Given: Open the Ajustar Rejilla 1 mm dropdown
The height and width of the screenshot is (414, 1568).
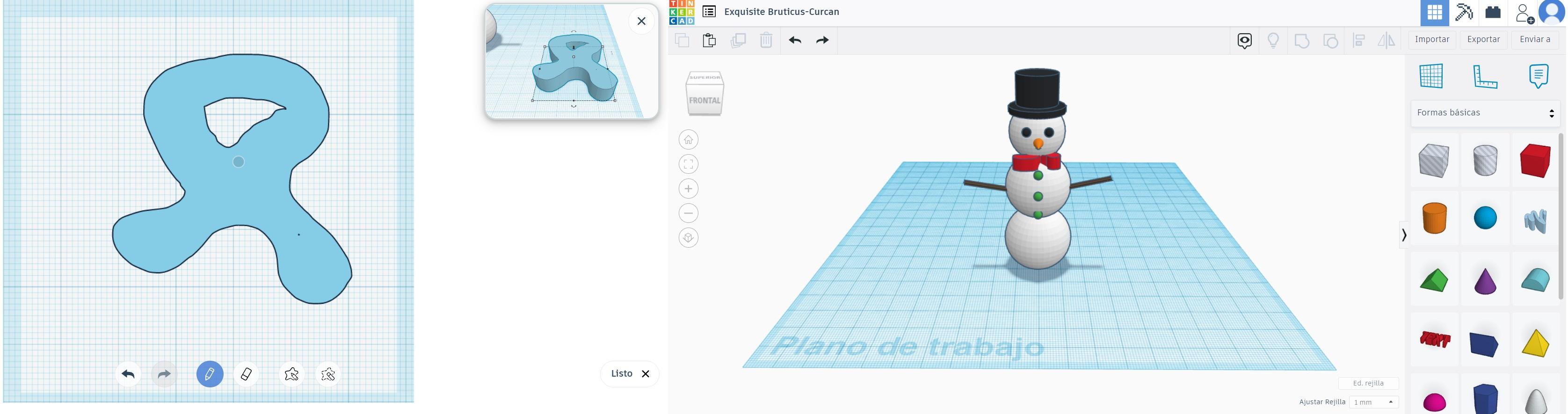Looking at the screenshot, I should tap(1374, 402).
